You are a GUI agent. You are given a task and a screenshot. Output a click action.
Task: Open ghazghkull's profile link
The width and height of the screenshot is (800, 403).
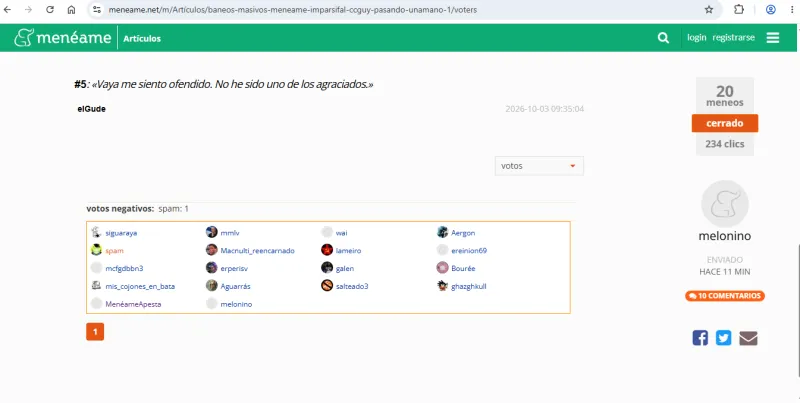(x=468, y=287)
